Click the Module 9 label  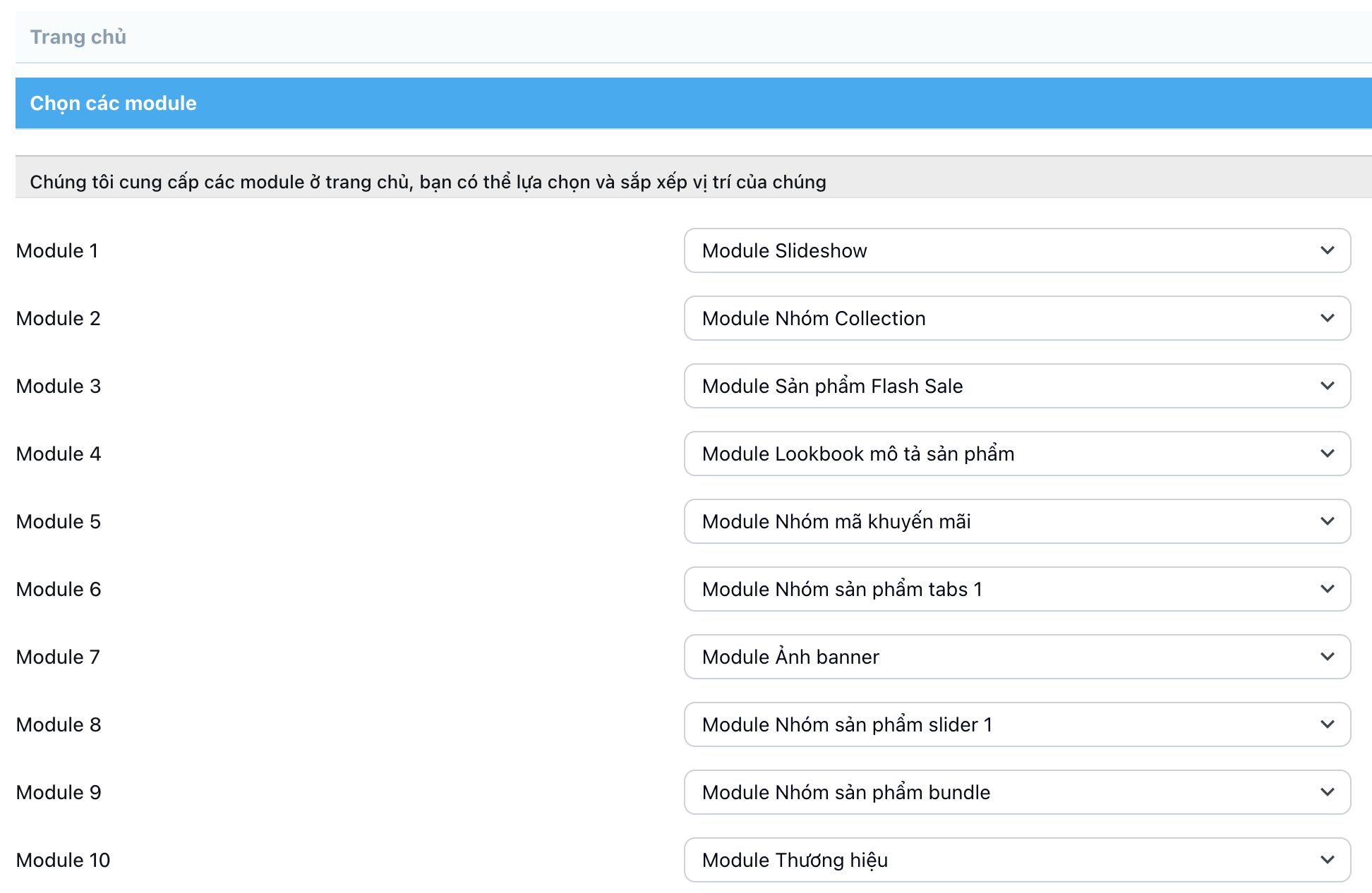tap(59, 792)
